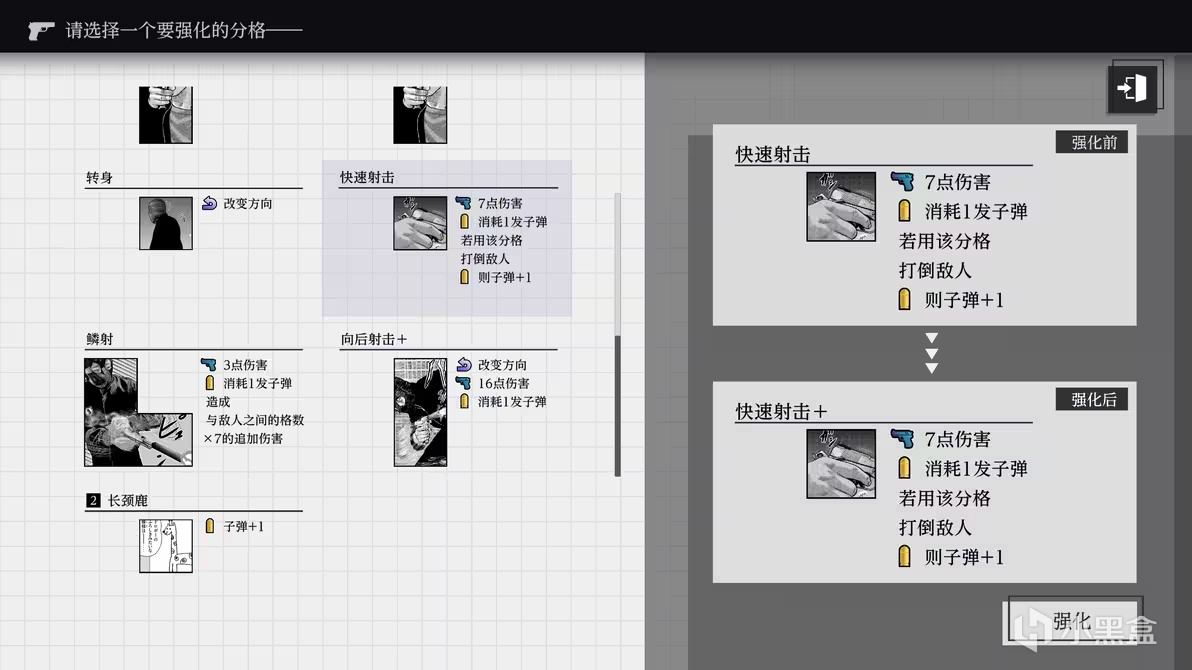Click the 消耗1发子弹 bullet icon in the 强化后 card
1192x670 pixels.
pos(905,468)
